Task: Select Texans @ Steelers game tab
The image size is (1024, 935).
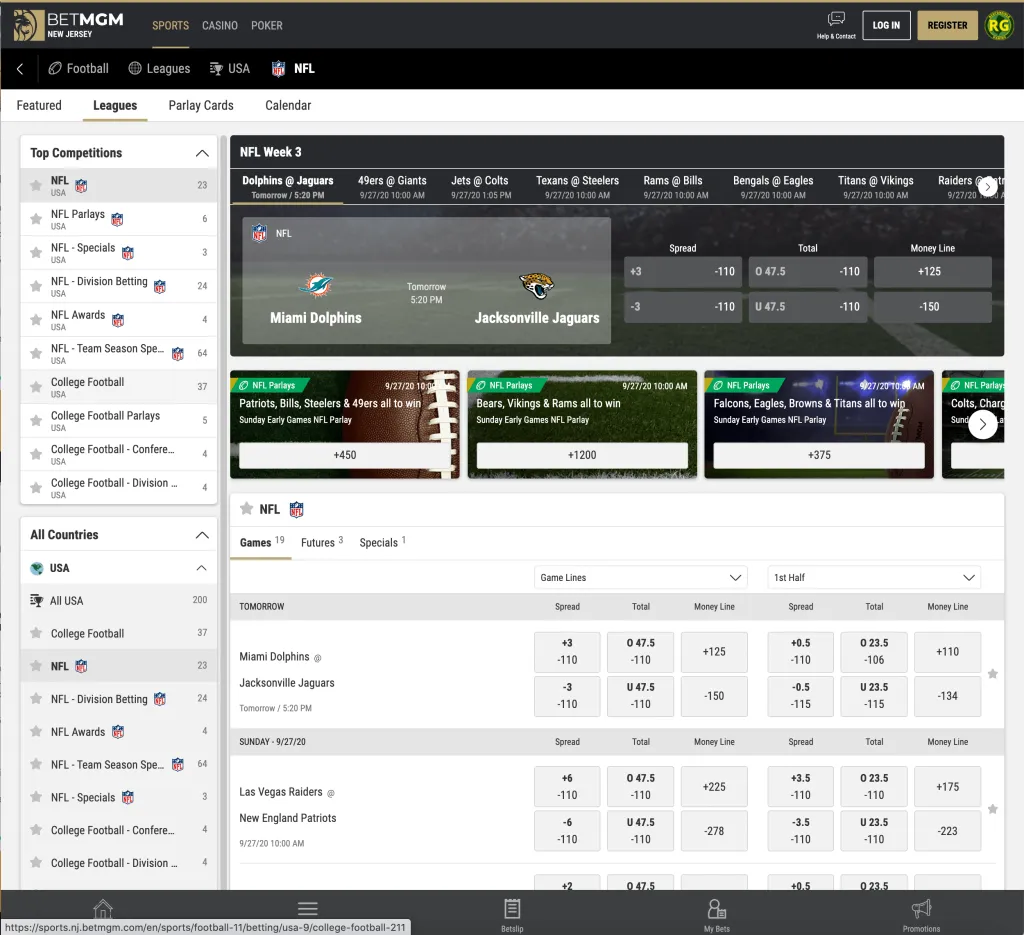Action: (x=577, y=187)
